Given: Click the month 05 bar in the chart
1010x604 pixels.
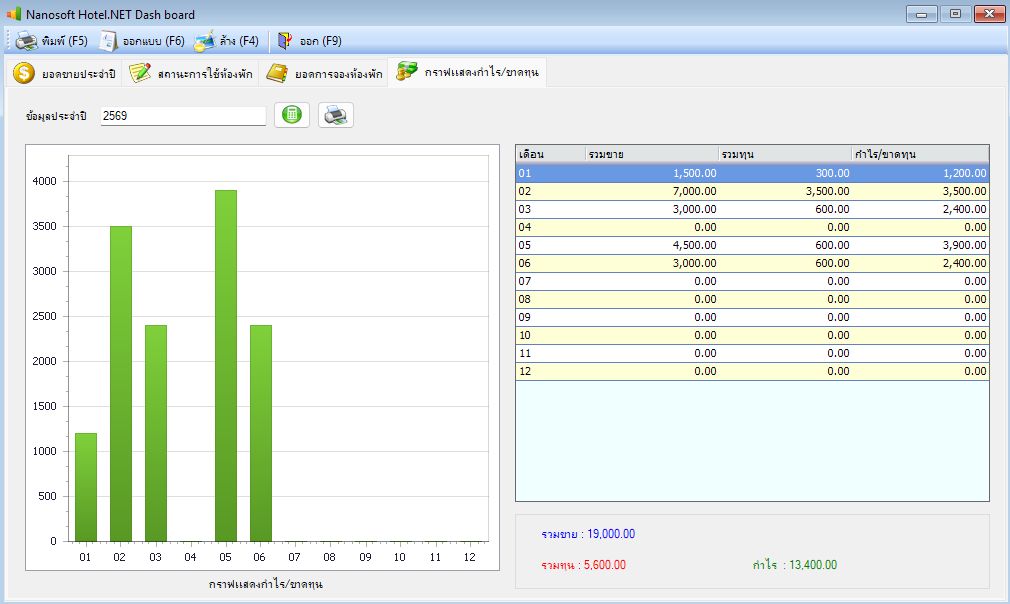Looking at the screenshot, I should (x=225, y=366).
